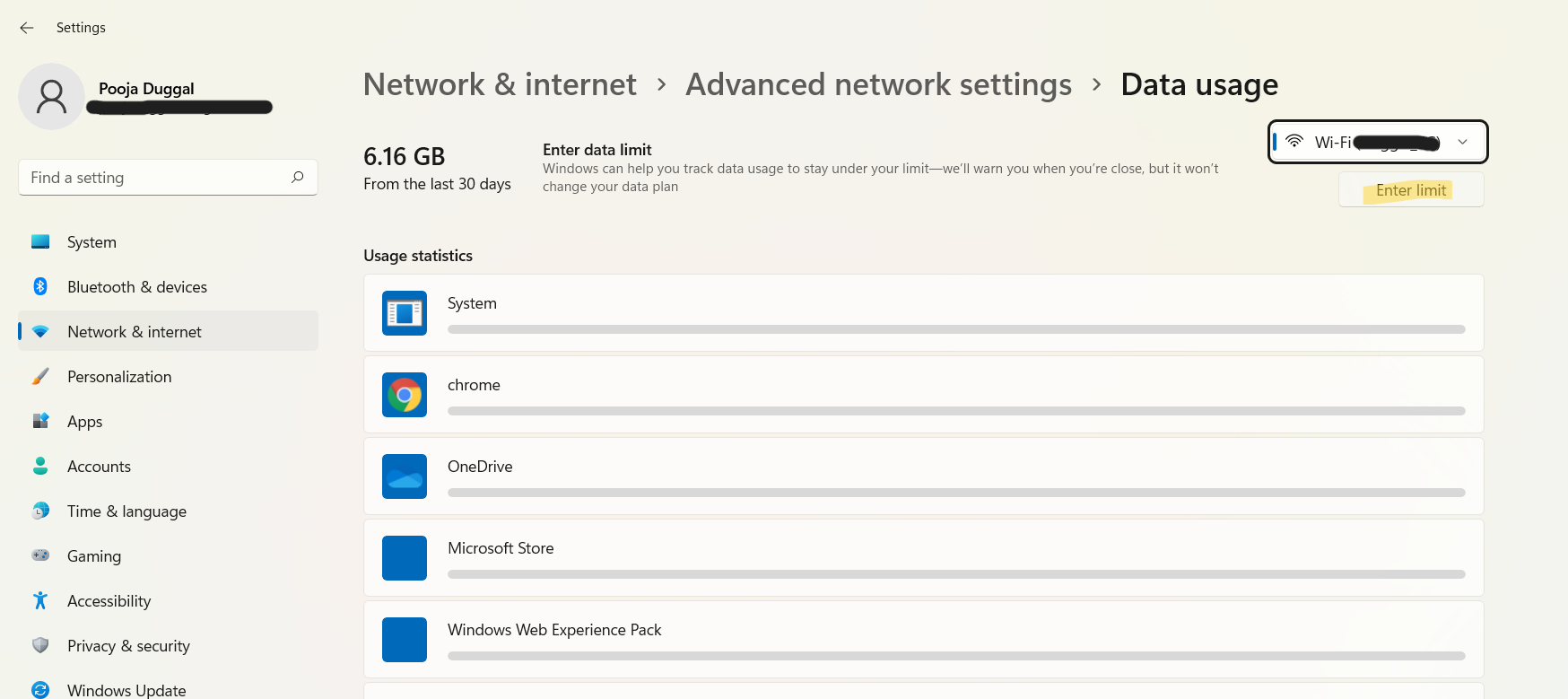This screenshot has width=1568, height=699.
Task: Open Gaming settings category
Action: pyautogui.click(x=94, y=556)
